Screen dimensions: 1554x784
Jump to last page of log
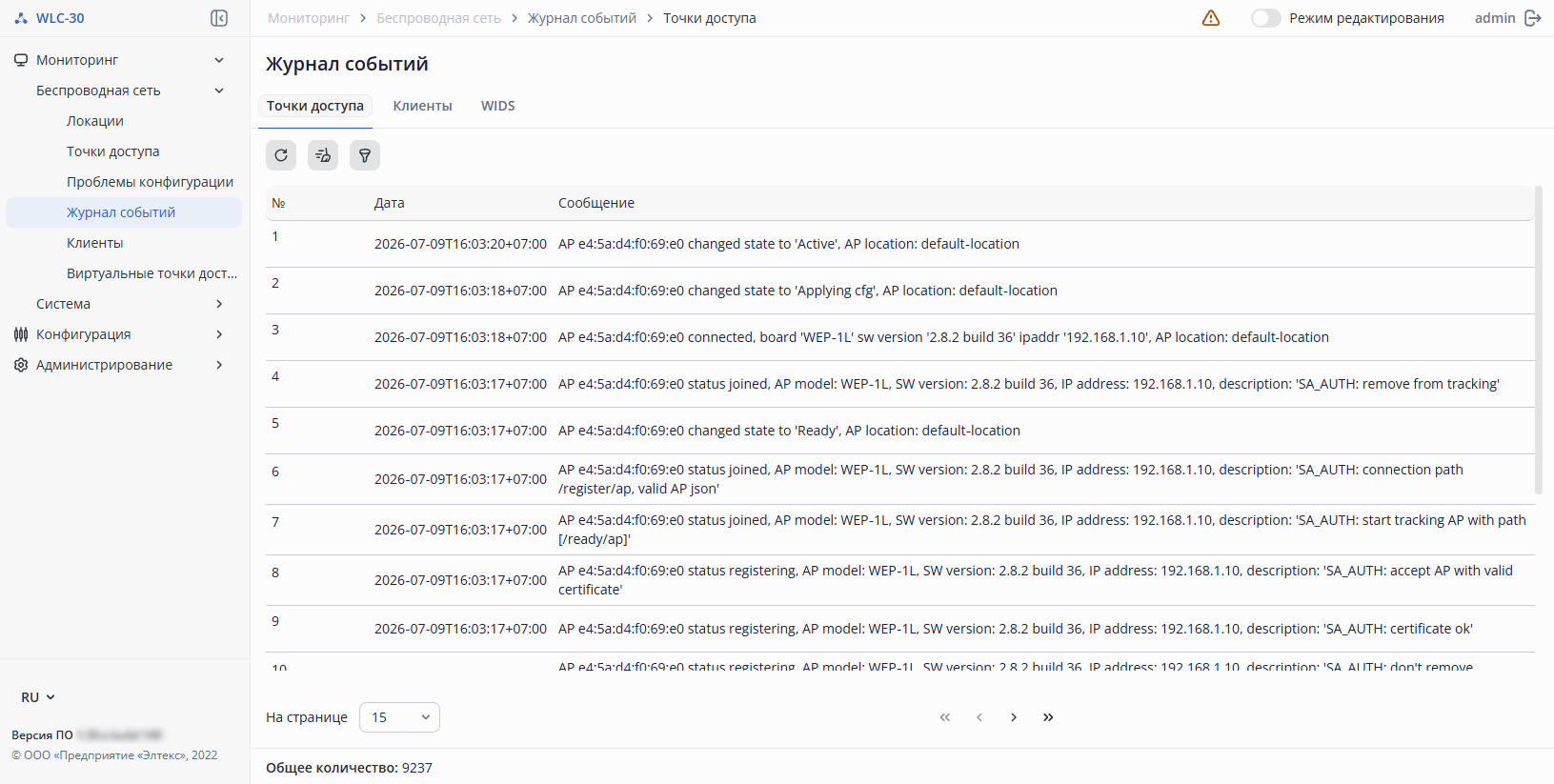pos(1048,717)
